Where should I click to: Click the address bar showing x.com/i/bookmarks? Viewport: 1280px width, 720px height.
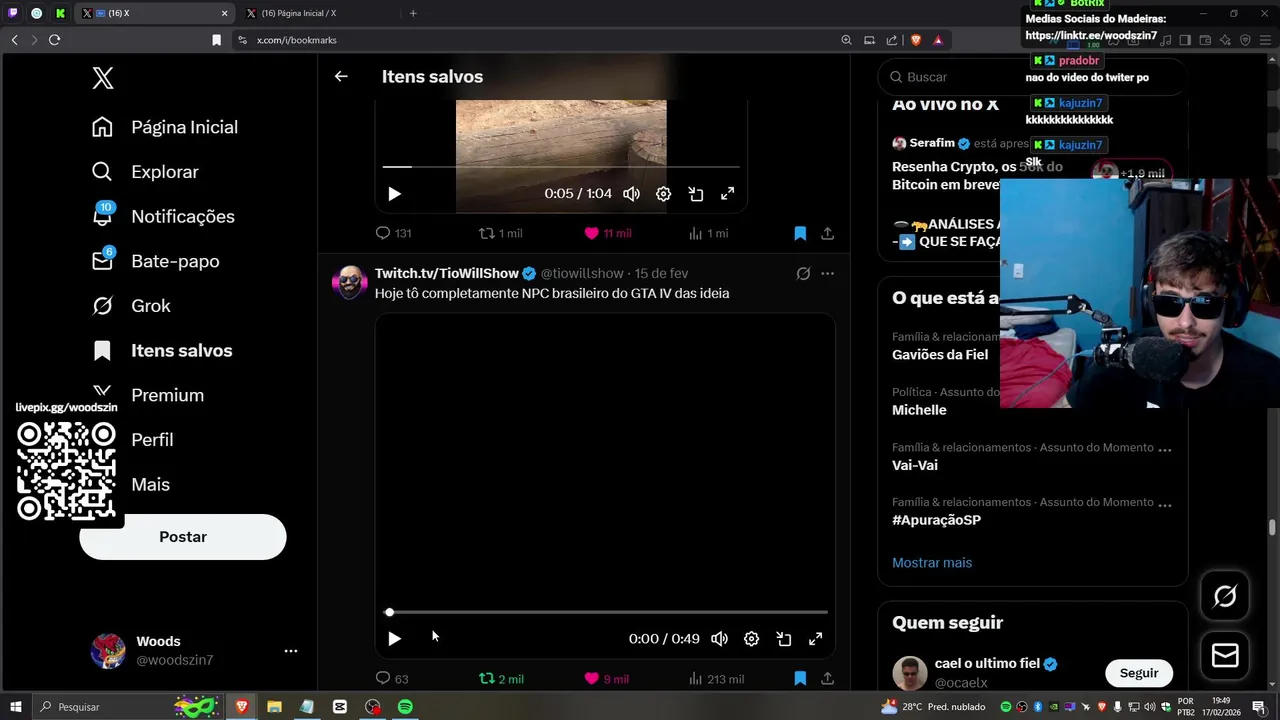click(540, 40)
